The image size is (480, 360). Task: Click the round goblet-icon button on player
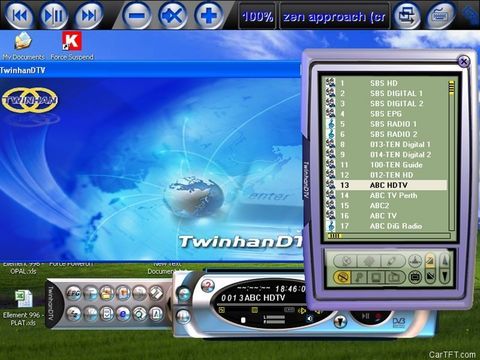tap(340, 321)
